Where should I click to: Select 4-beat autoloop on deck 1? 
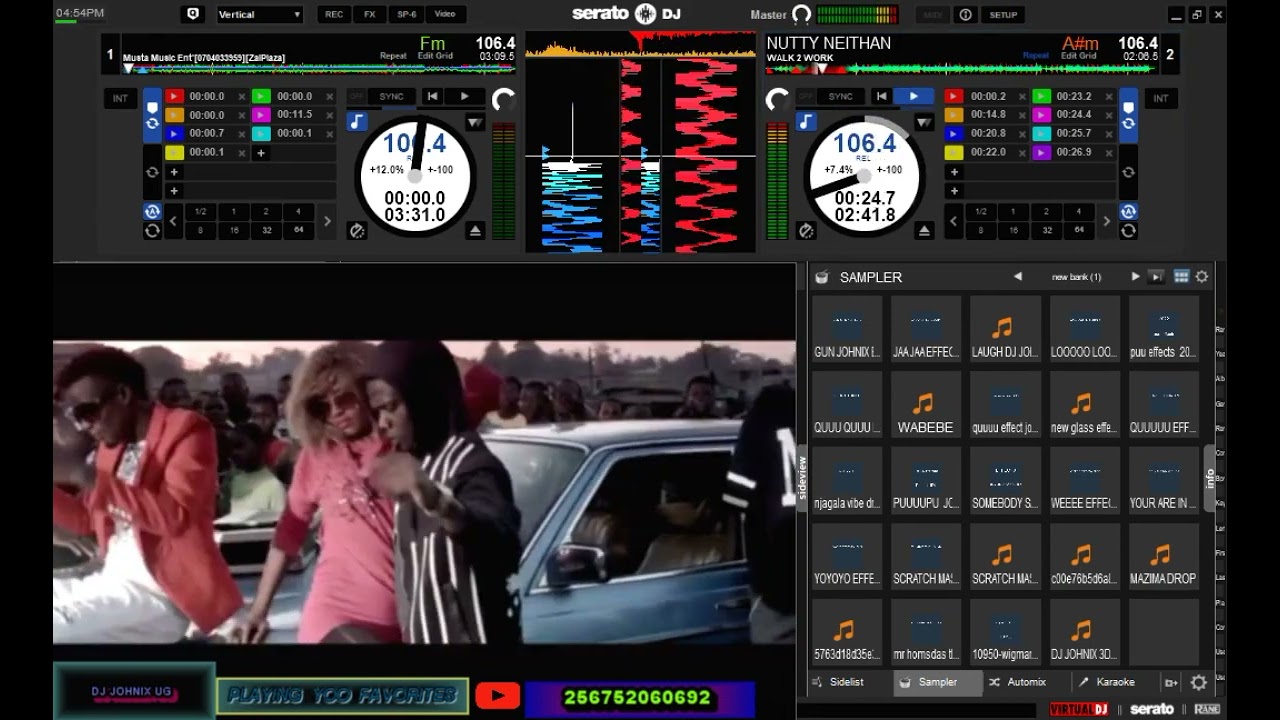(298, 212)
